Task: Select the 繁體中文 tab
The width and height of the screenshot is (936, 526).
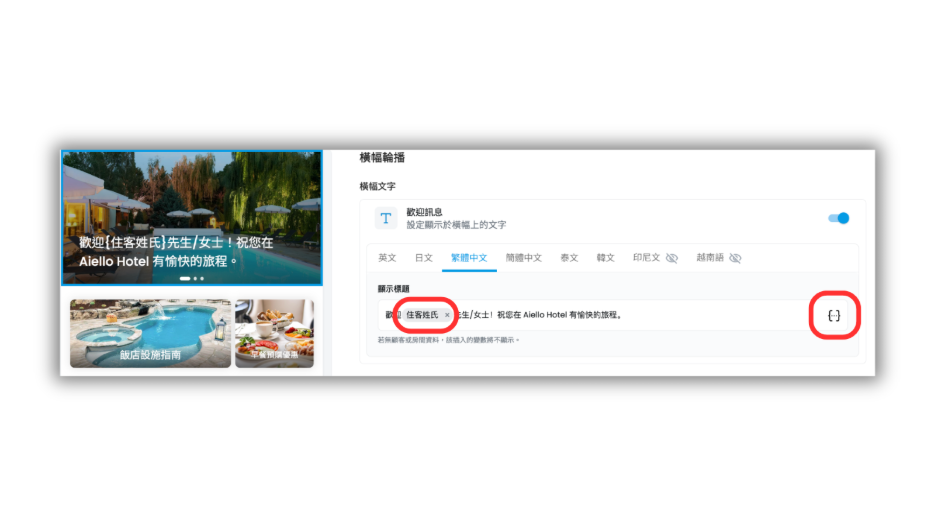Action: coord(469,258)
